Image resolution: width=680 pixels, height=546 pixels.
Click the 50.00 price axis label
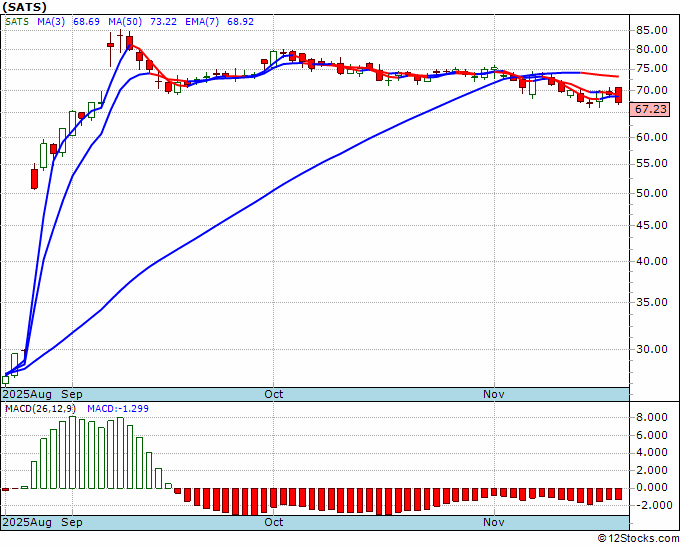[x=651, y=193]
